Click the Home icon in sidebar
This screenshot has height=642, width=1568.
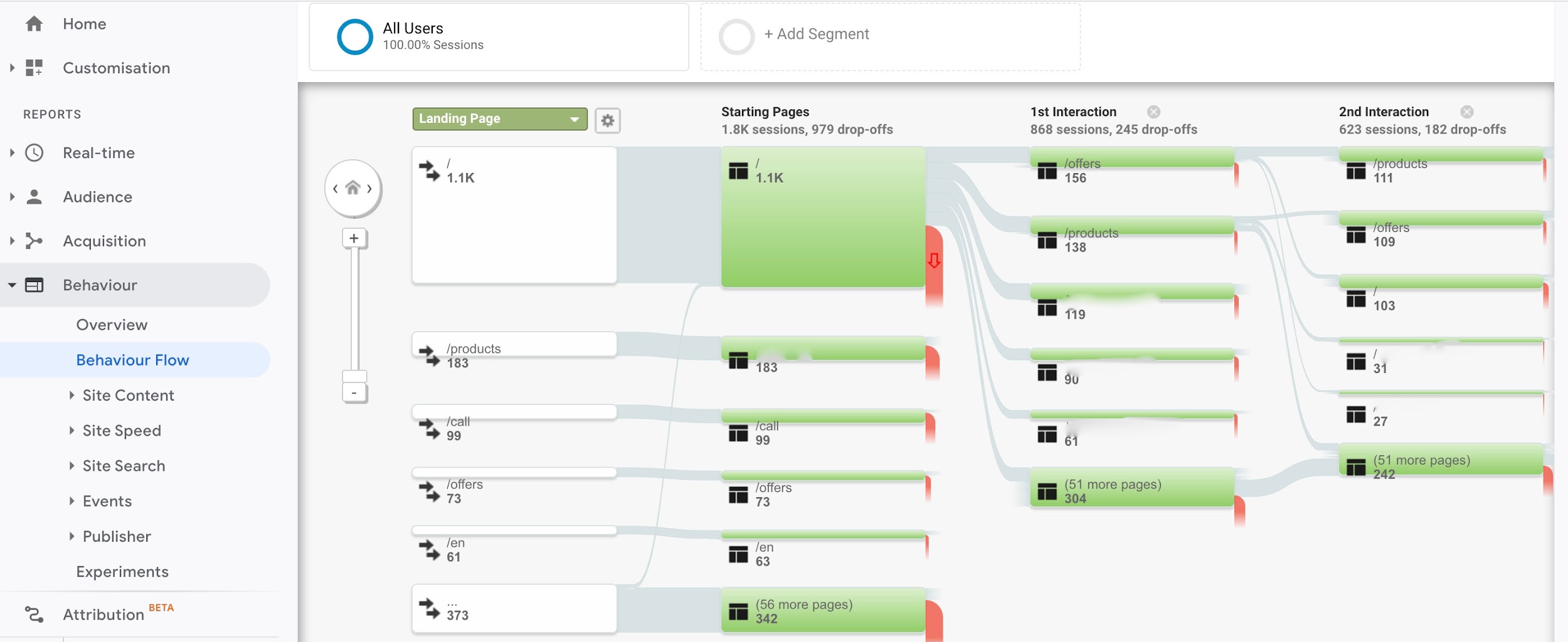(34, 24)
